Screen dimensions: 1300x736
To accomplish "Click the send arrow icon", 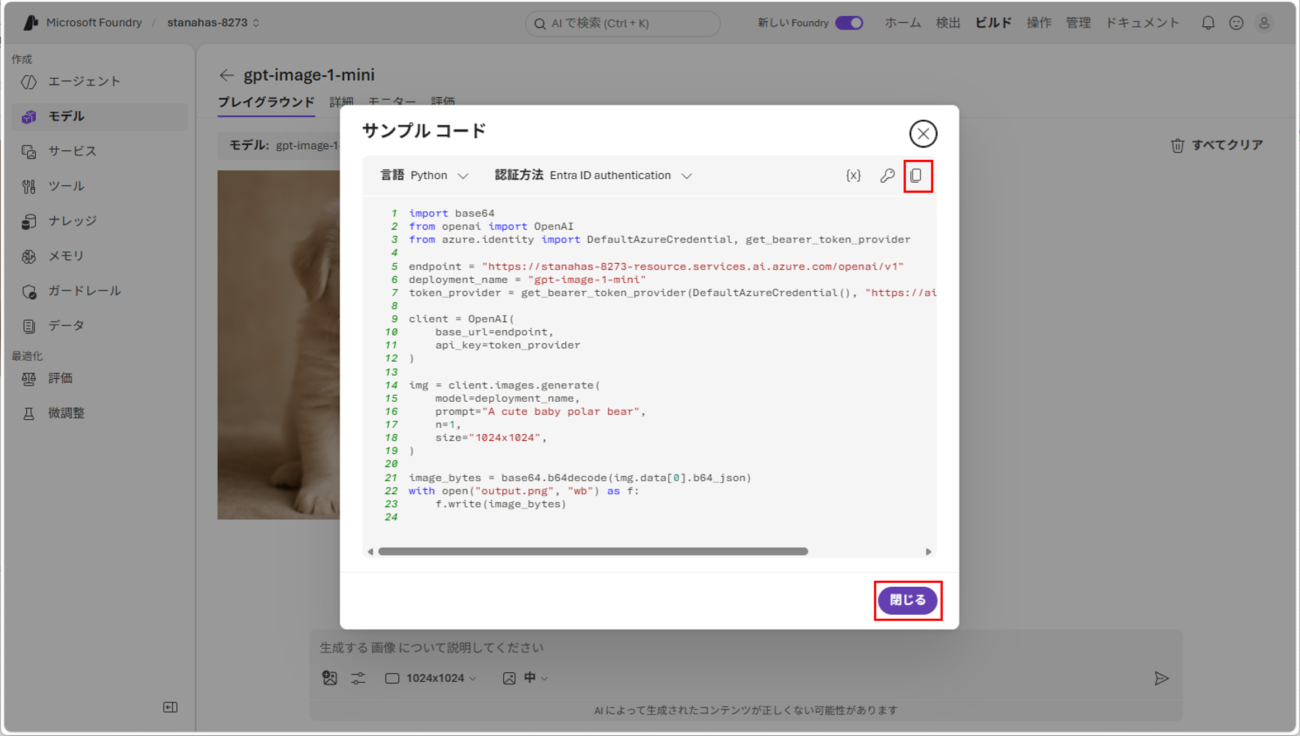I will point(1161,678).
